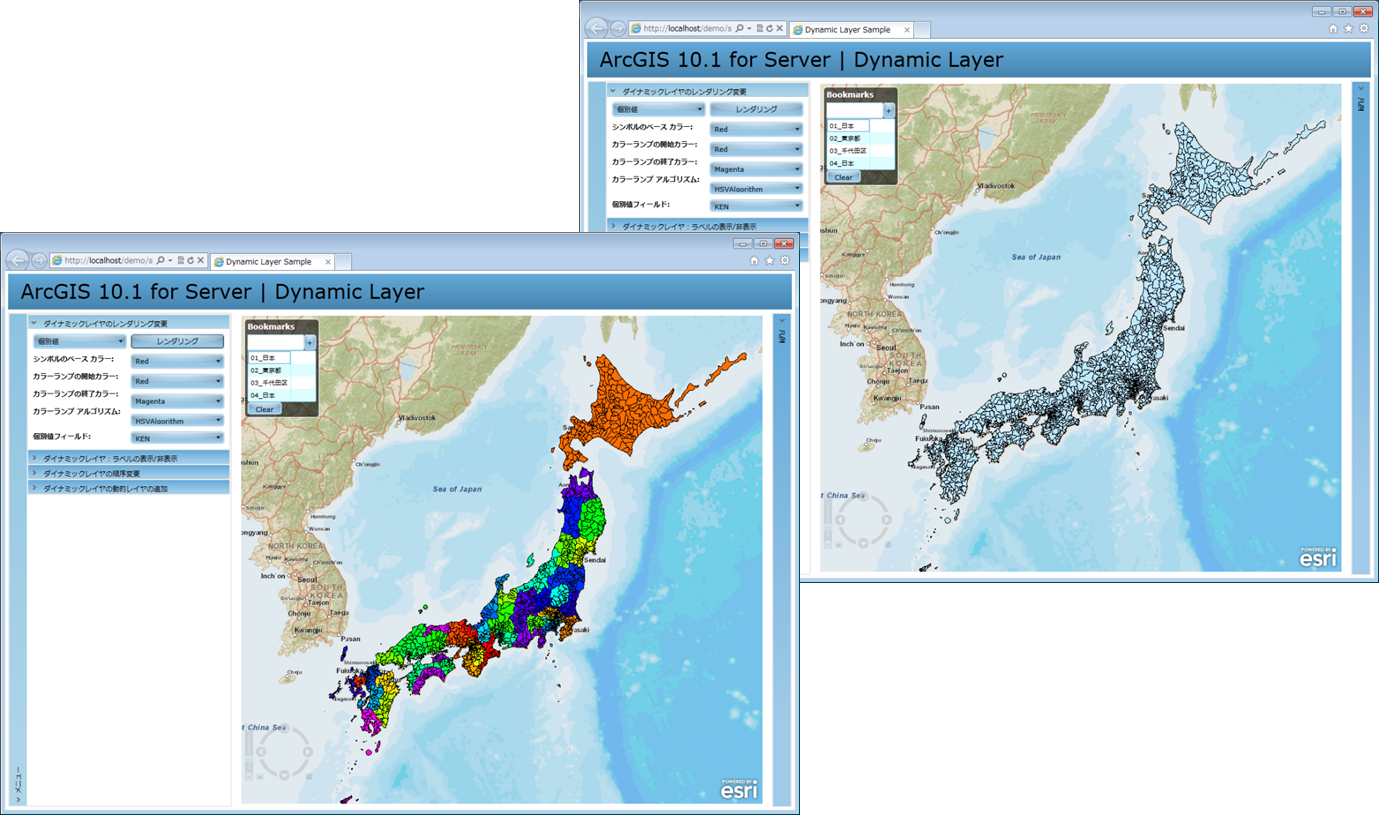Refresh the page in the front window
The width and height of the screenshot is (1379, 815).
pos(190,261)
